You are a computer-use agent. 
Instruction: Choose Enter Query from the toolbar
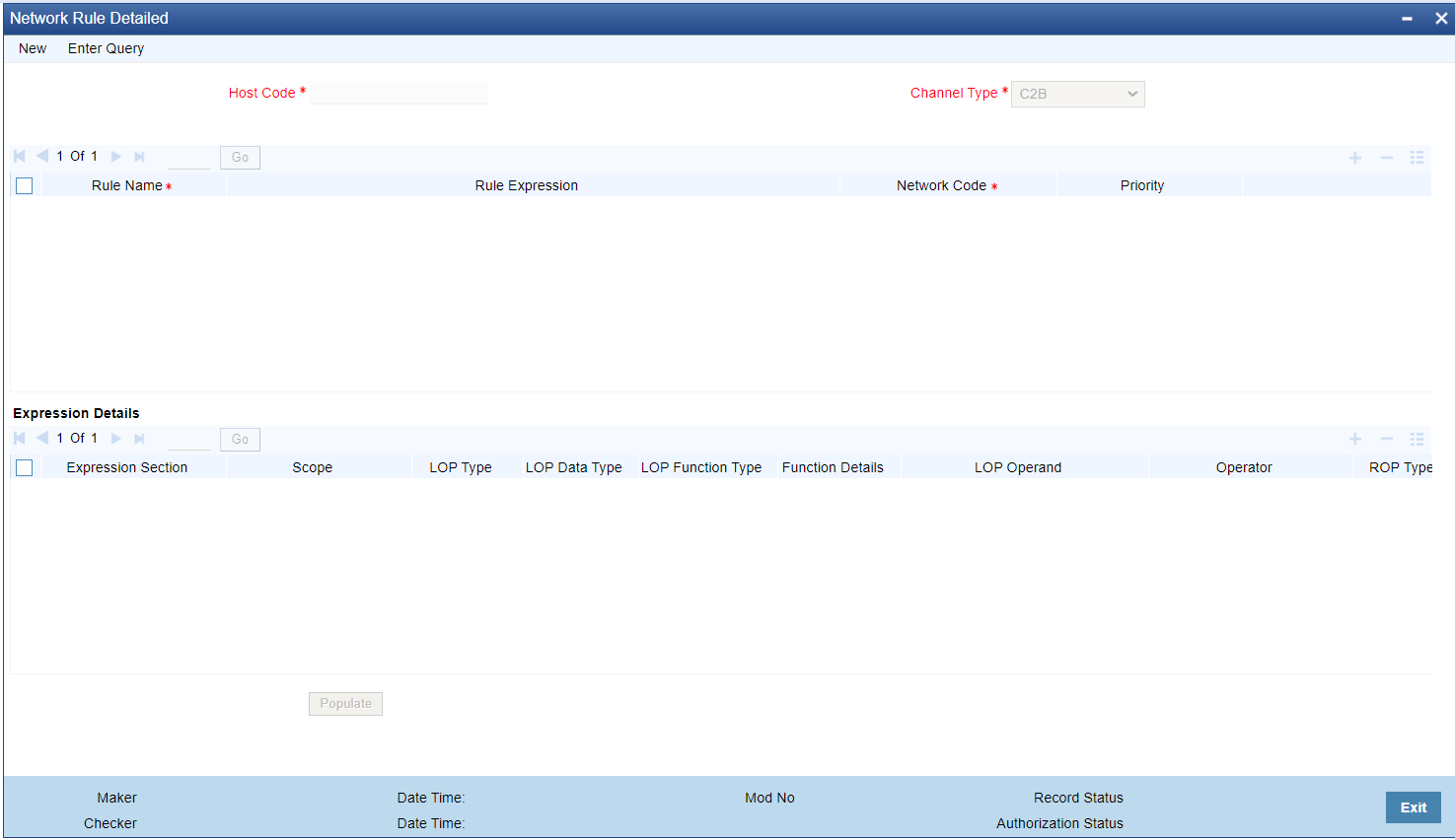click(x=106, y=48)
